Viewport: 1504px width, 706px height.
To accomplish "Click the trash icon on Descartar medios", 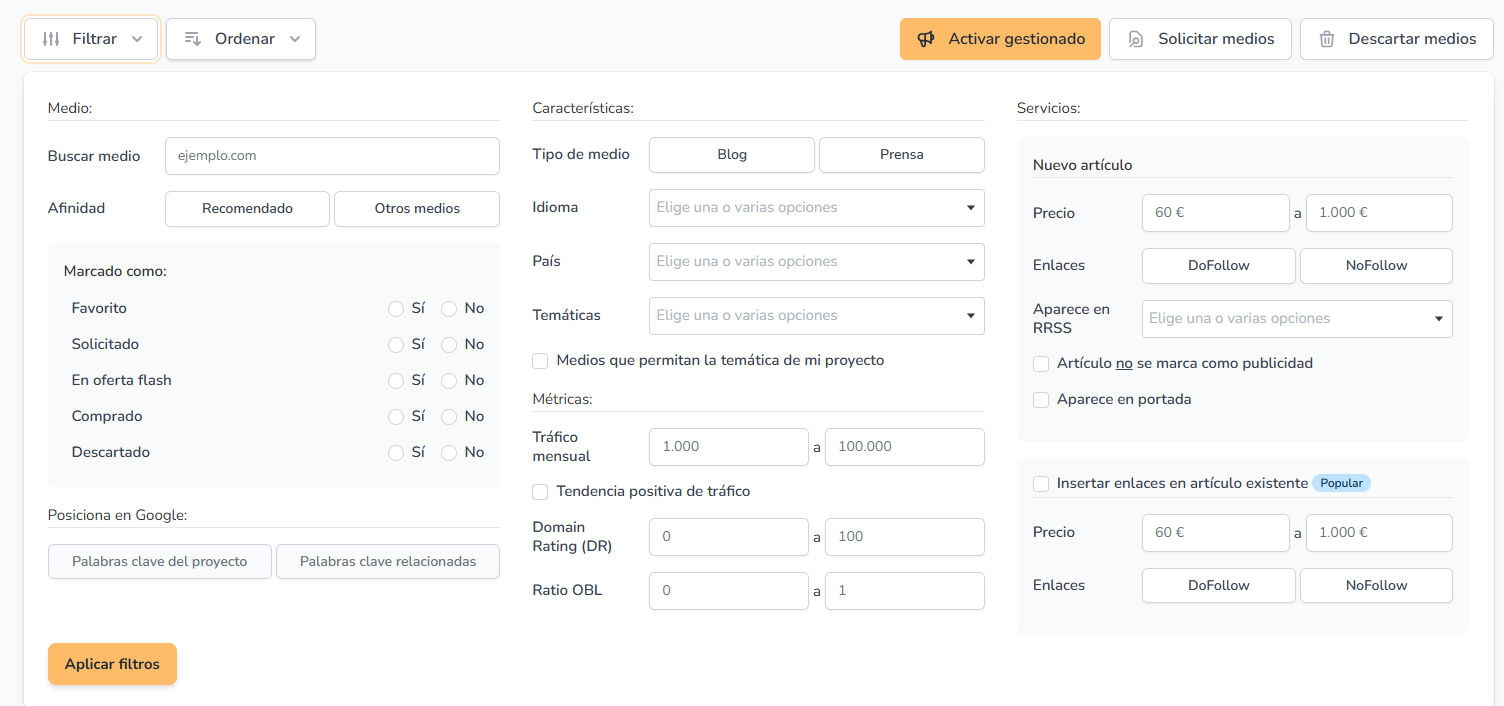I will (x=1327, y=39).
